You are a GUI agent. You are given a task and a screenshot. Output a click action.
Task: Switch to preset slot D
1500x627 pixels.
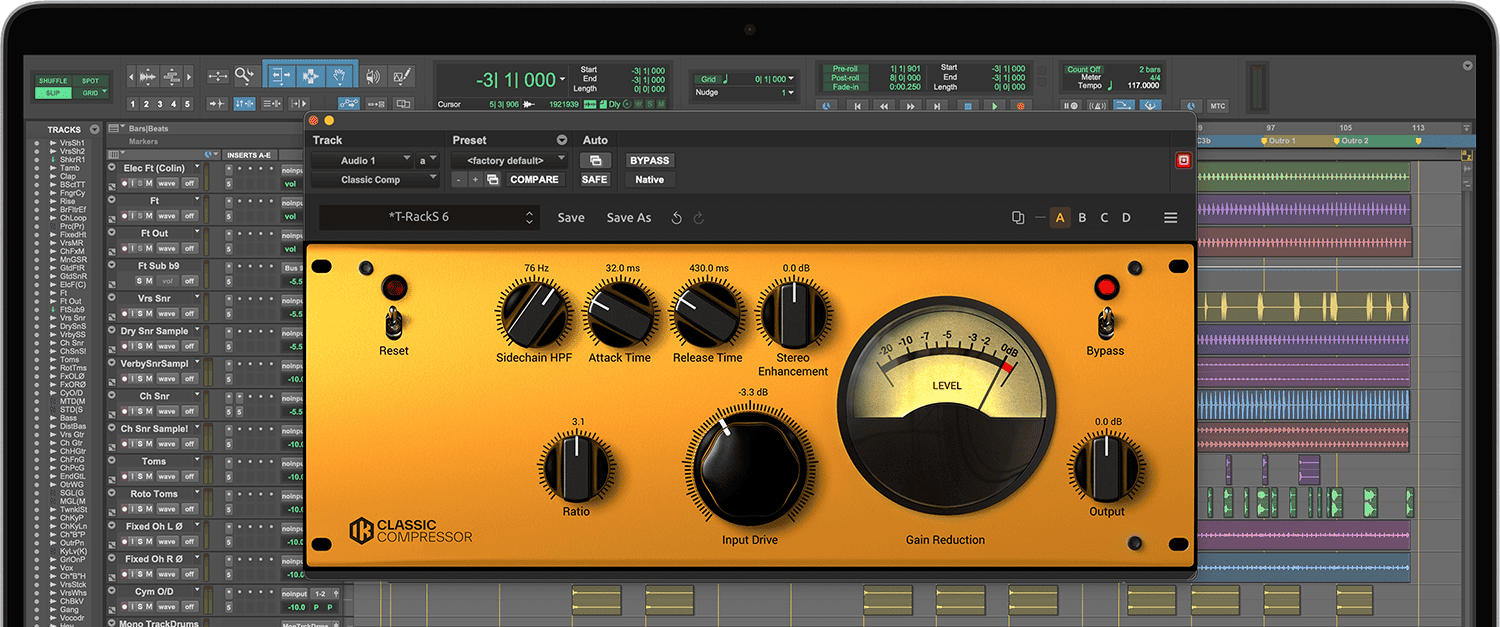click(x=1126, y=218)
